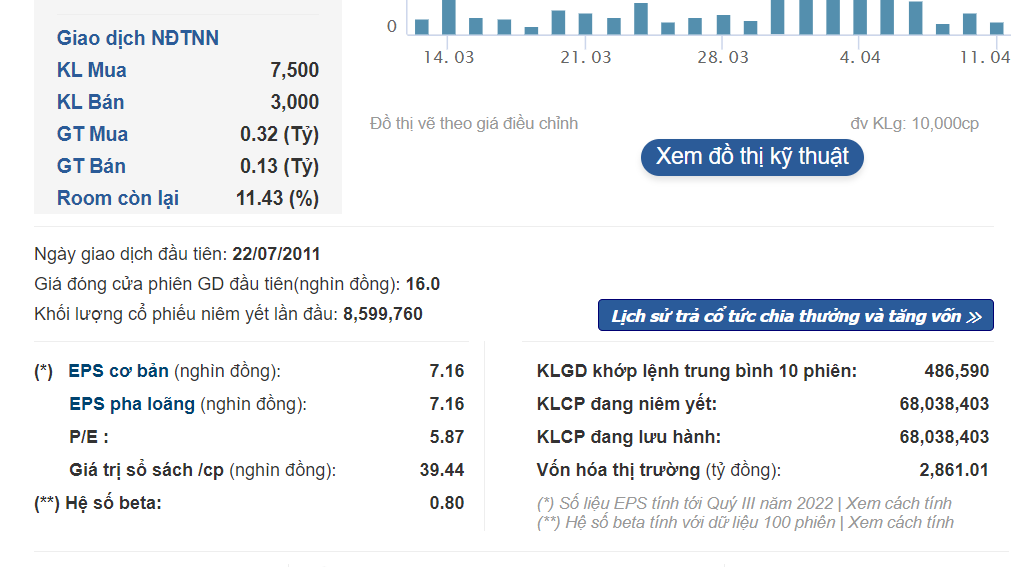Select the GT Mua value 0.32 (Tỷ)

279,134
